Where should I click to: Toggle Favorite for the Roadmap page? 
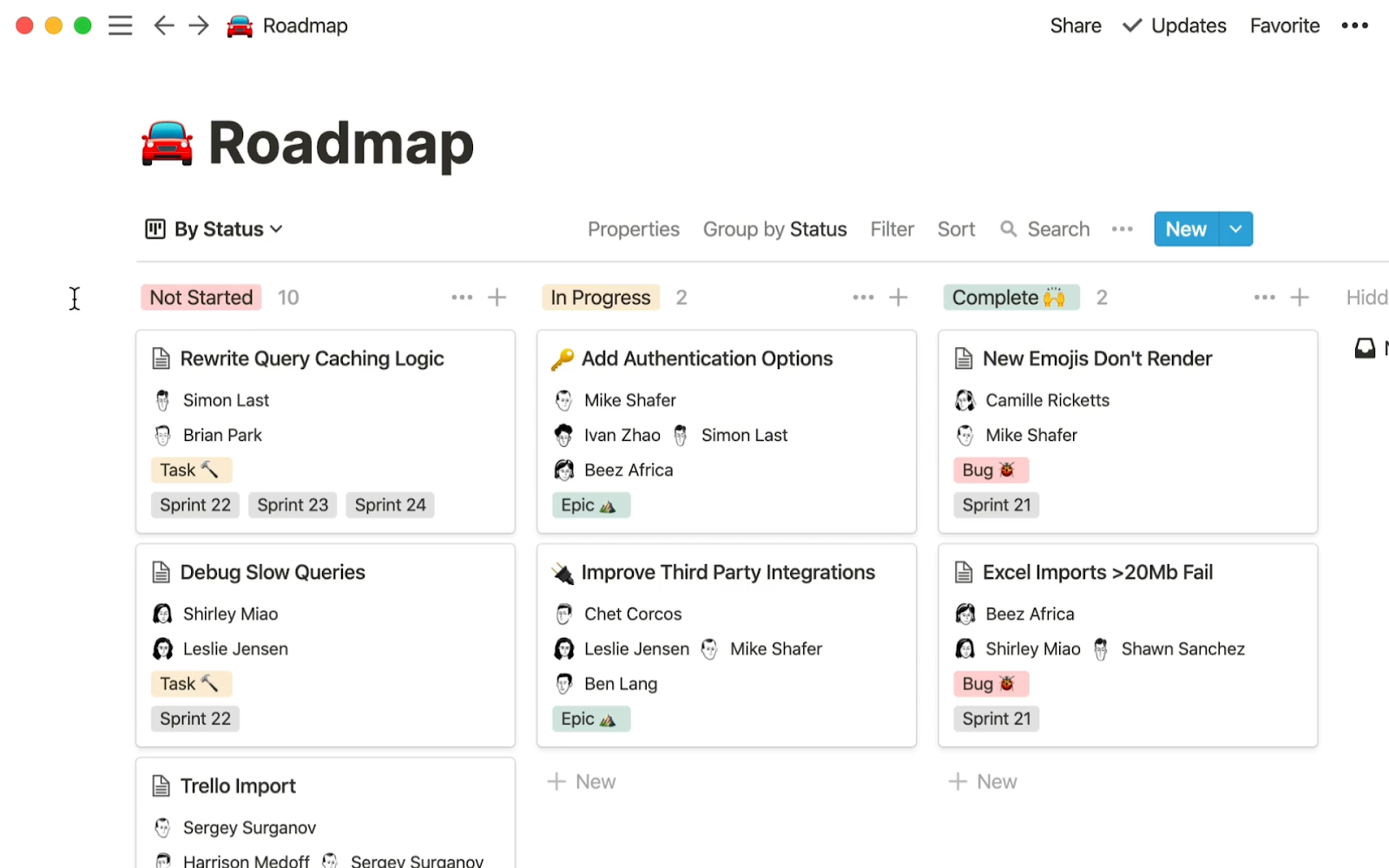[1284, 25]
